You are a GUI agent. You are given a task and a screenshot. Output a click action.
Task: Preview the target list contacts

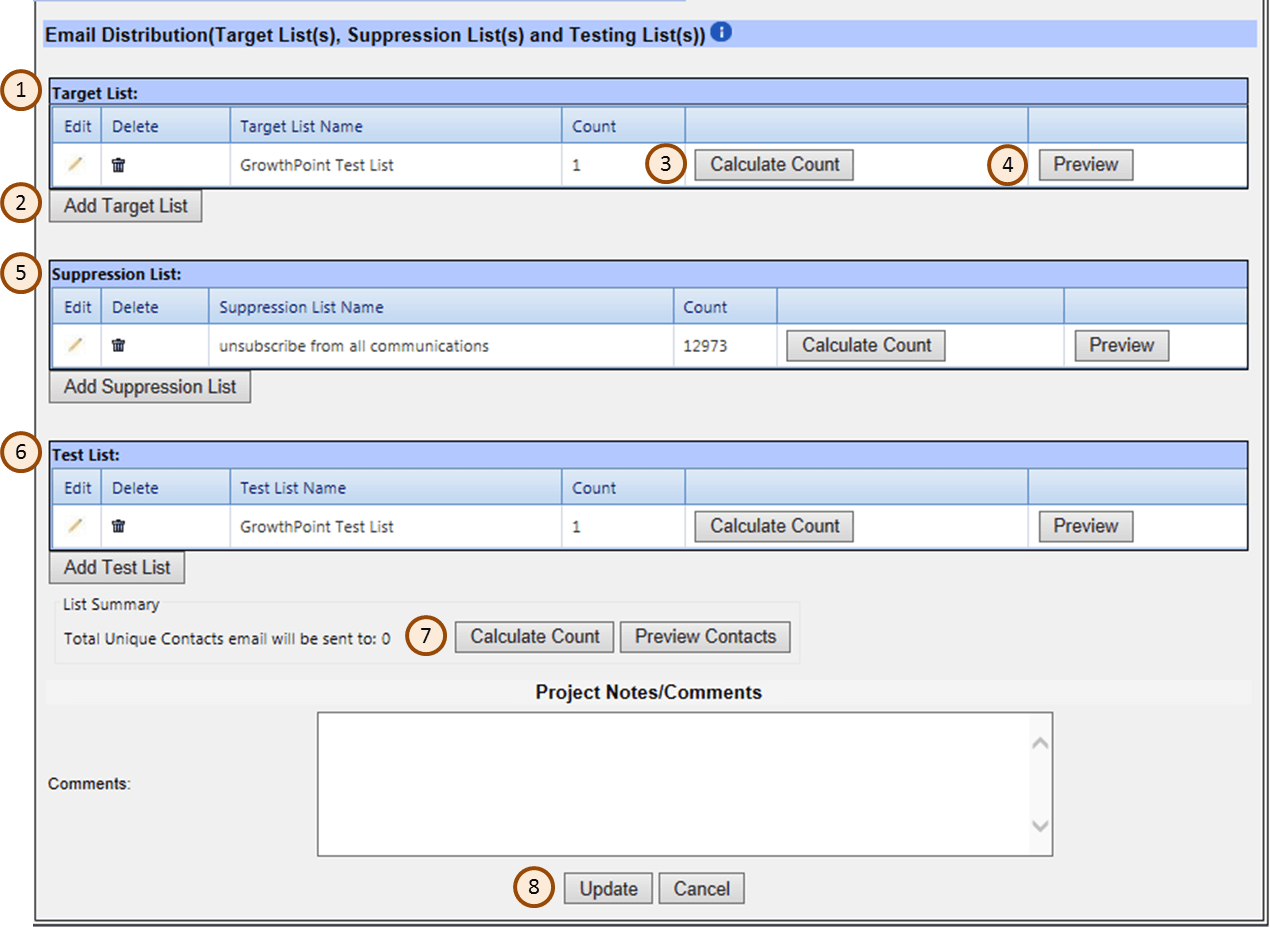[x=1085, y=164]
